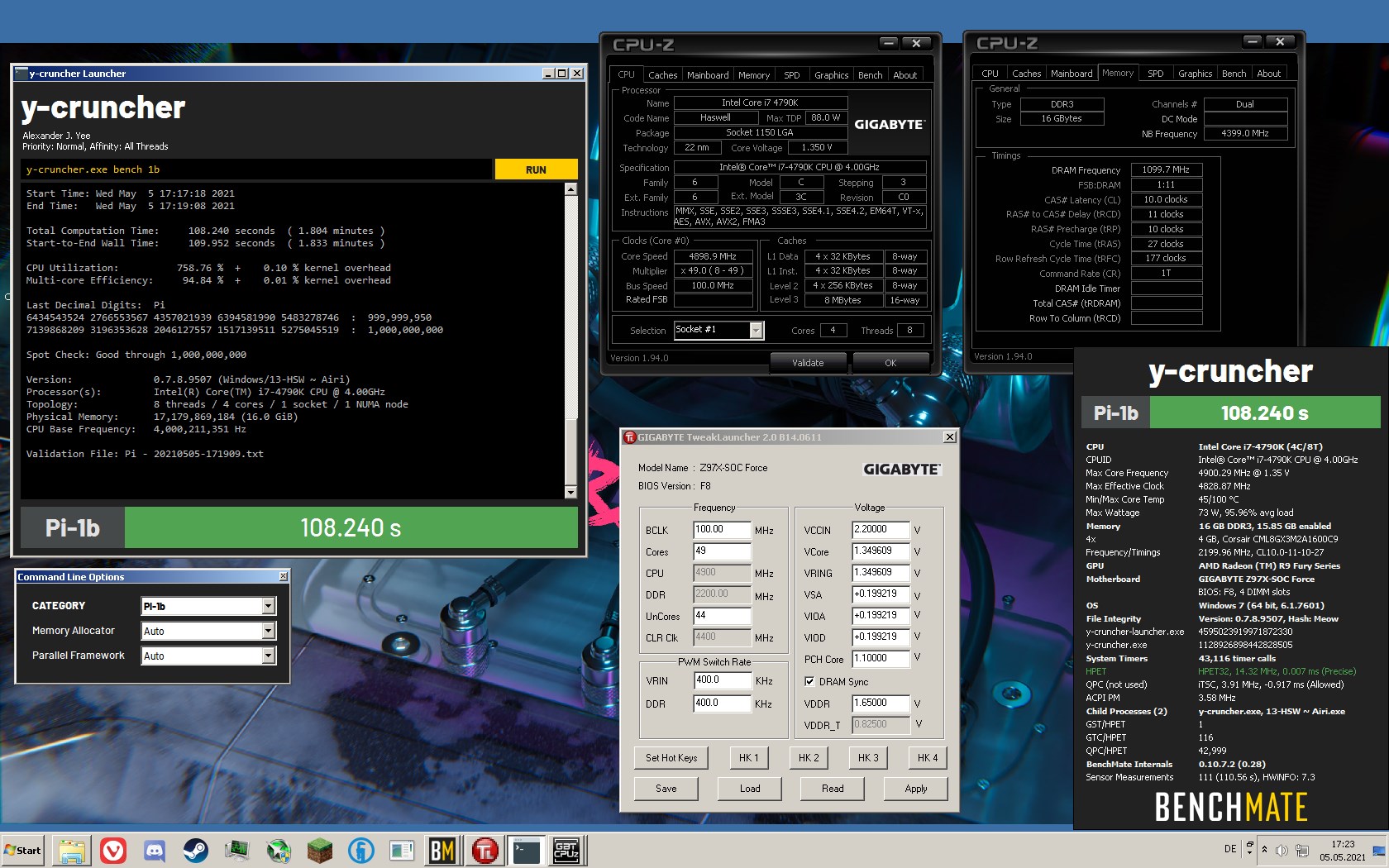Open the Parallel Framework dropdown
The height and width of the screenshot is (868, 1389).
click(x=268, y=656)
